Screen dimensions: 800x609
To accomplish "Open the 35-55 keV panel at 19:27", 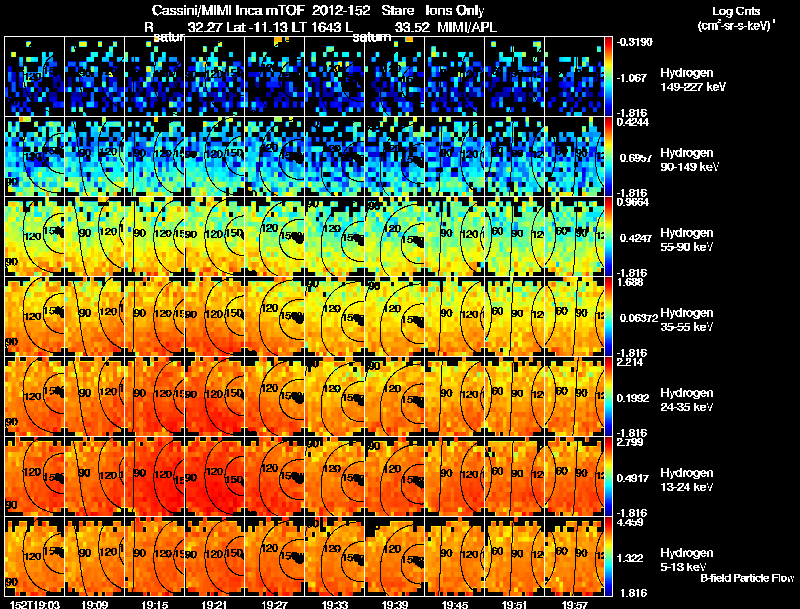I will coord(274,316).
